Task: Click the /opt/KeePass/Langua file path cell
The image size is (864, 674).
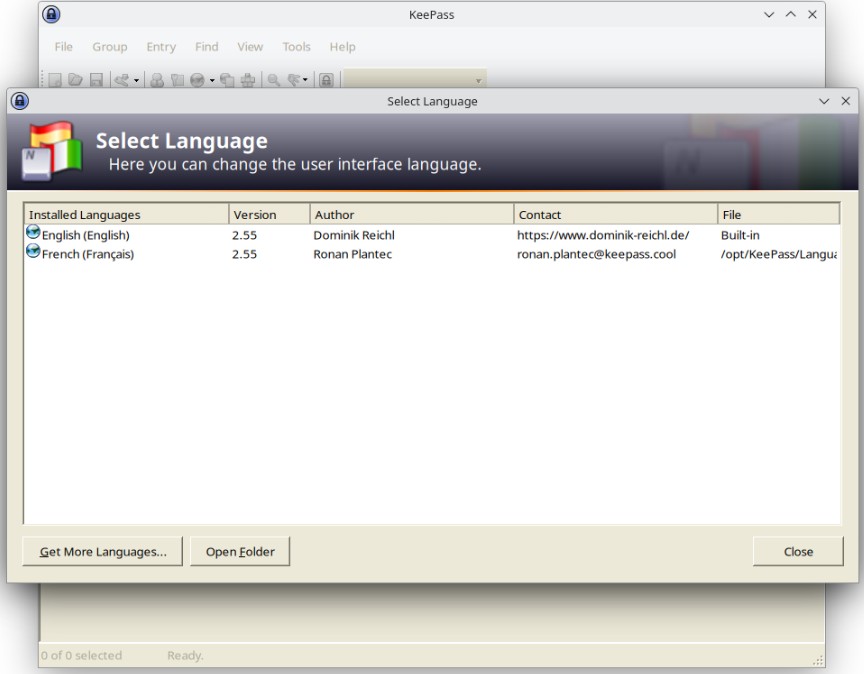Action: pyautogui.click(x=779, y=254)
